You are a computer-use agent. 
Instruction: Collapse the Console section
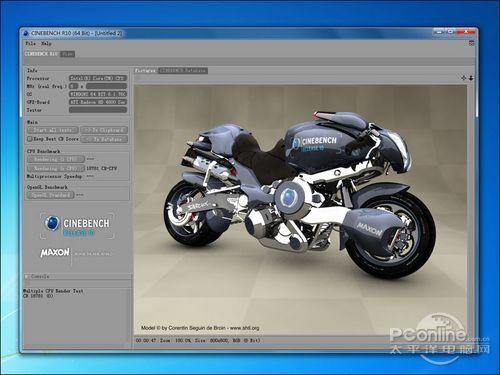point(27,276)
